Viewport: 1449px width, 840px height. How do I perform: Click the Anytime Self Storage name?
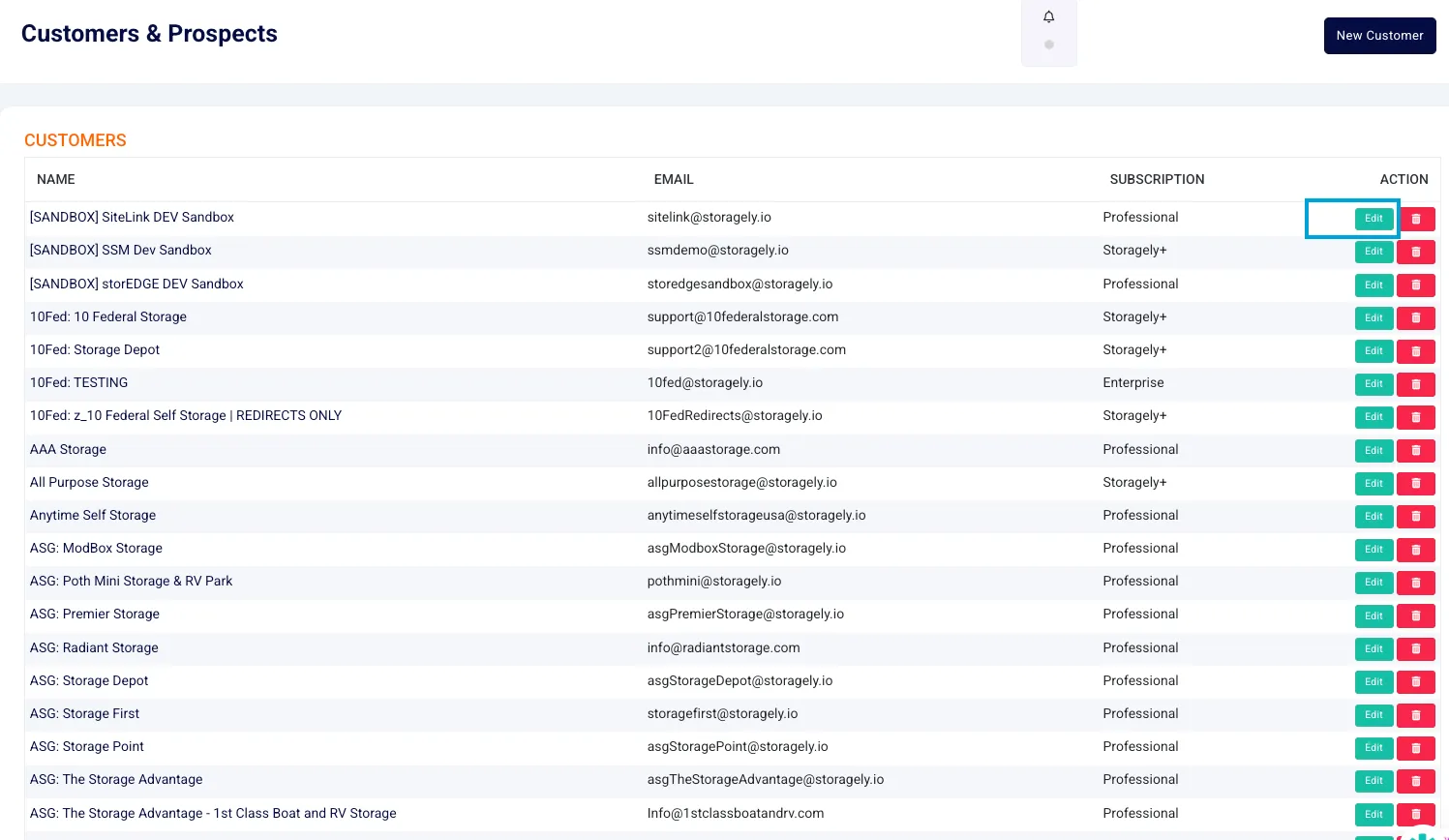(x=93, y=516)
